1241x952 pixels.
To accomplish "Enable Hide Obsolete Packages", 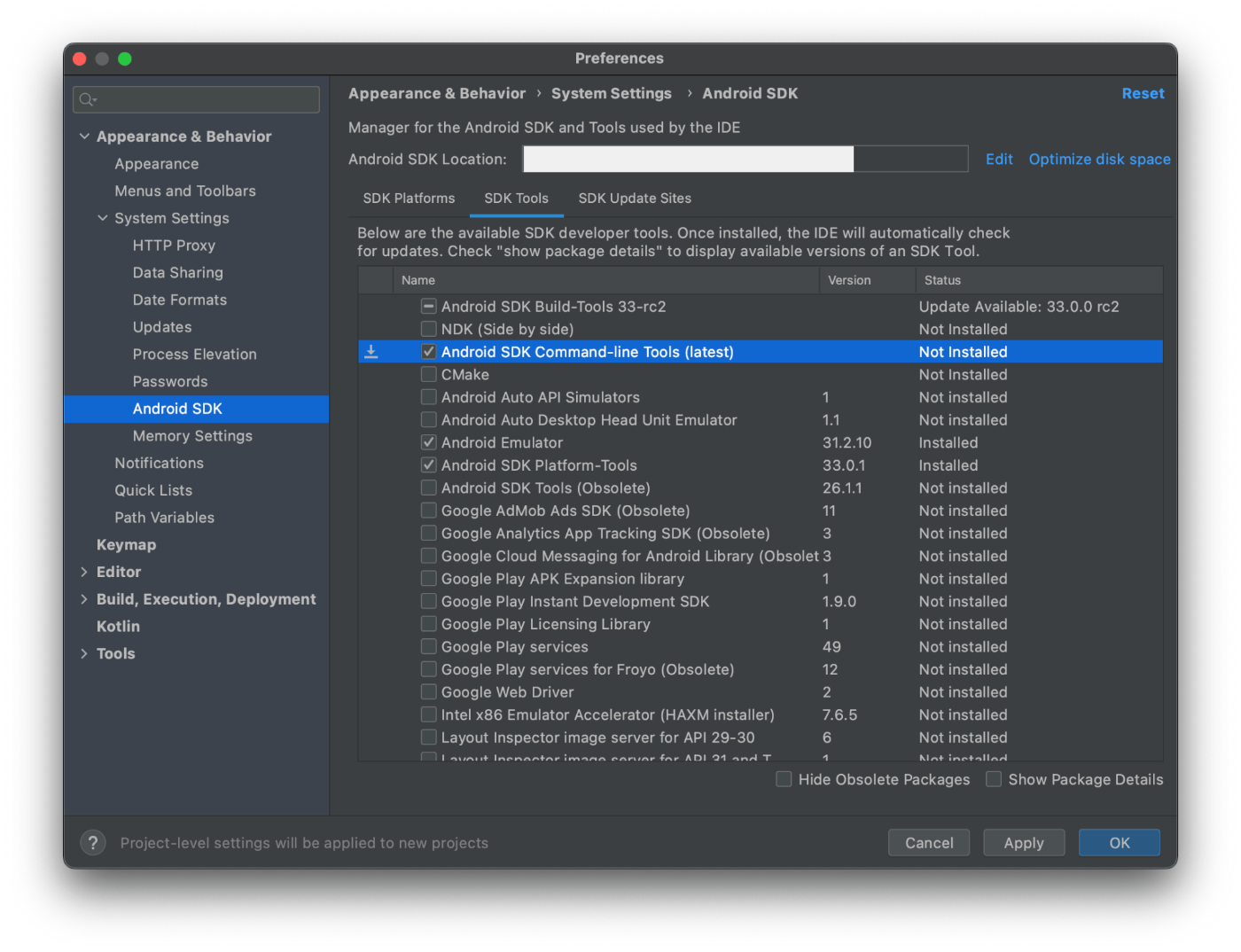I will [784, 779].
